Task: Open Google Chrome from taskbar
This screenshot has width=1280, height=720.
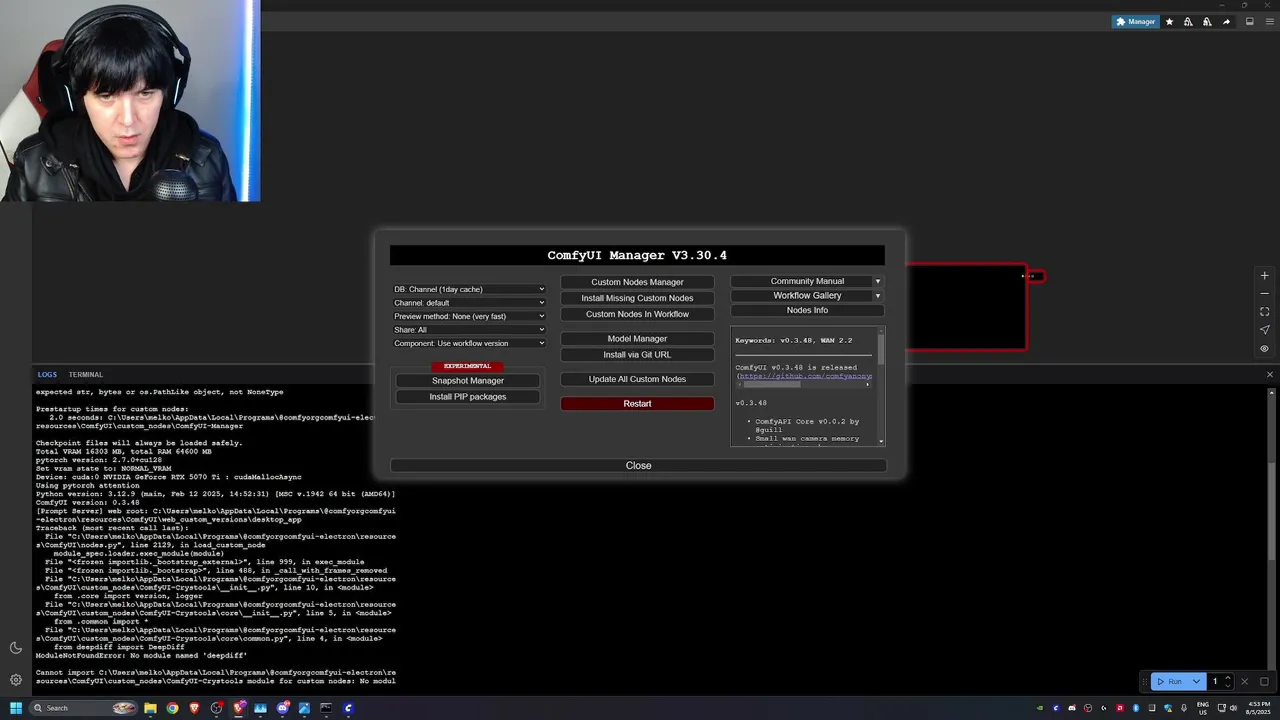Action: pyautogui.click(x=172, y=708)
